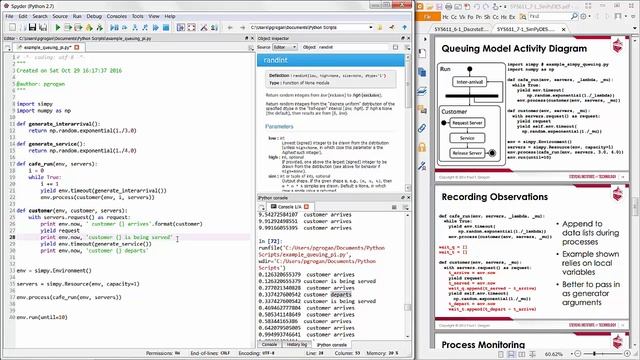The image size is (640, 360).
Task: Go to parent directory up arrow icon
Action: [404, 27]
